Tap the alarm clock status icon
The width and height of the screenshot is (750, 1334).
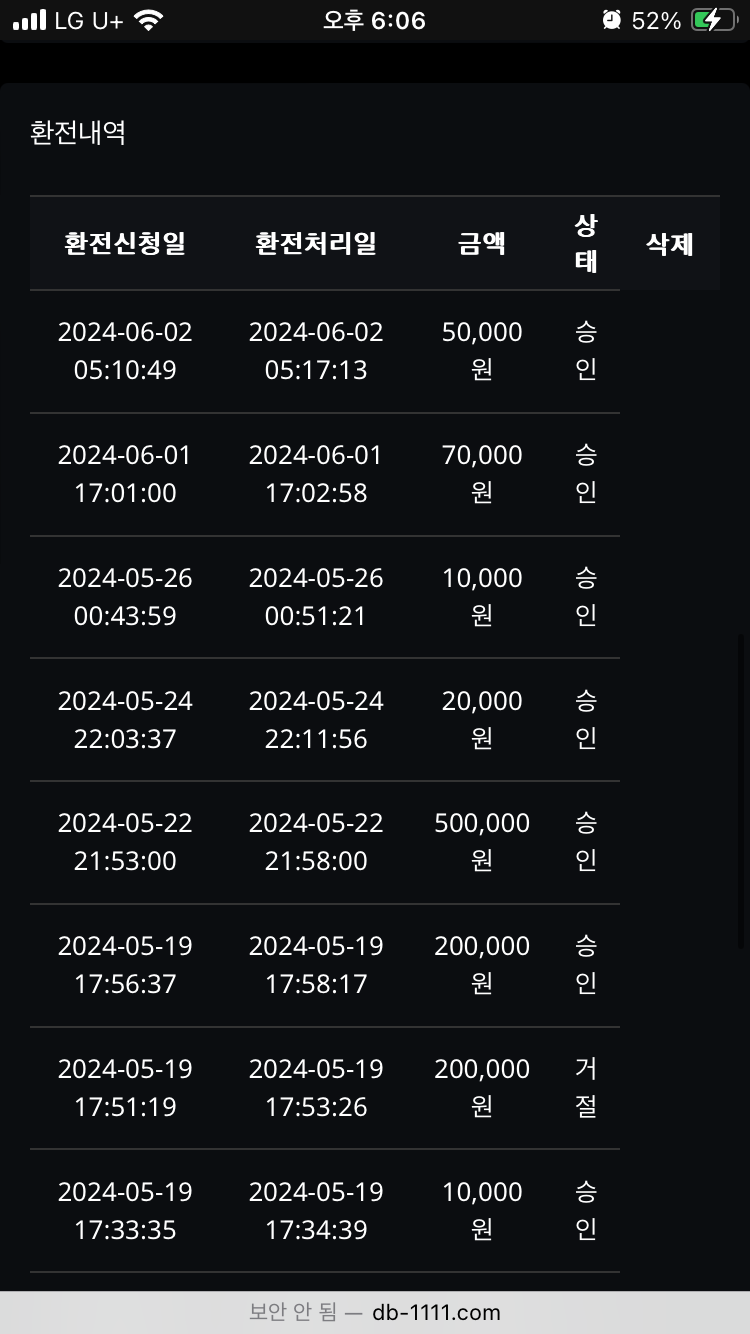pos(611,21)
